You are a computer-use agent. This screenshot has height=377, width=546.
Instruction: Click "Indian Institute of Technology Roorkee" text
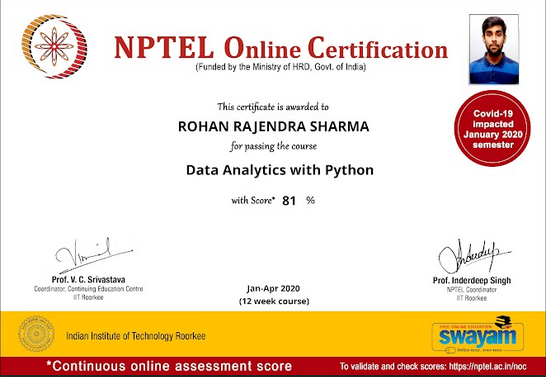pyautogui.click(x=136, y=336)
